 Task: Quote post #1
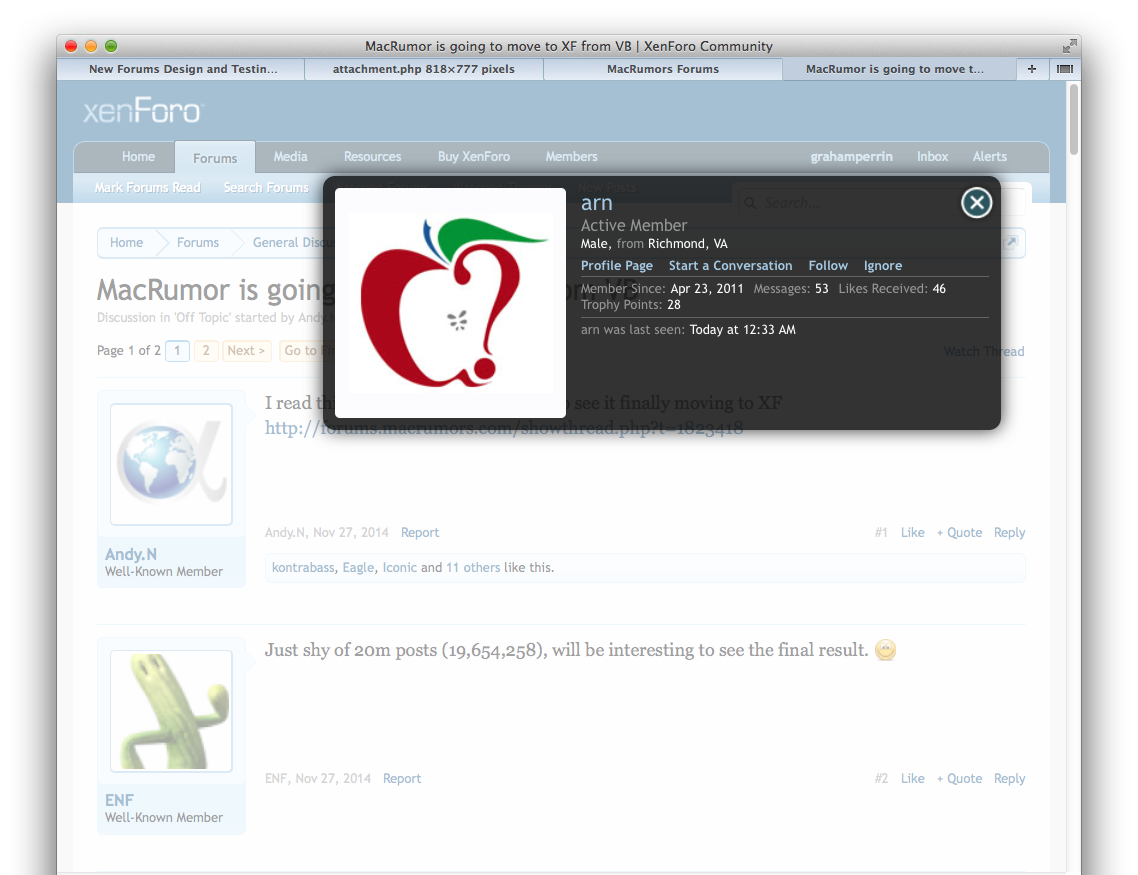click(x=959, y=533)
